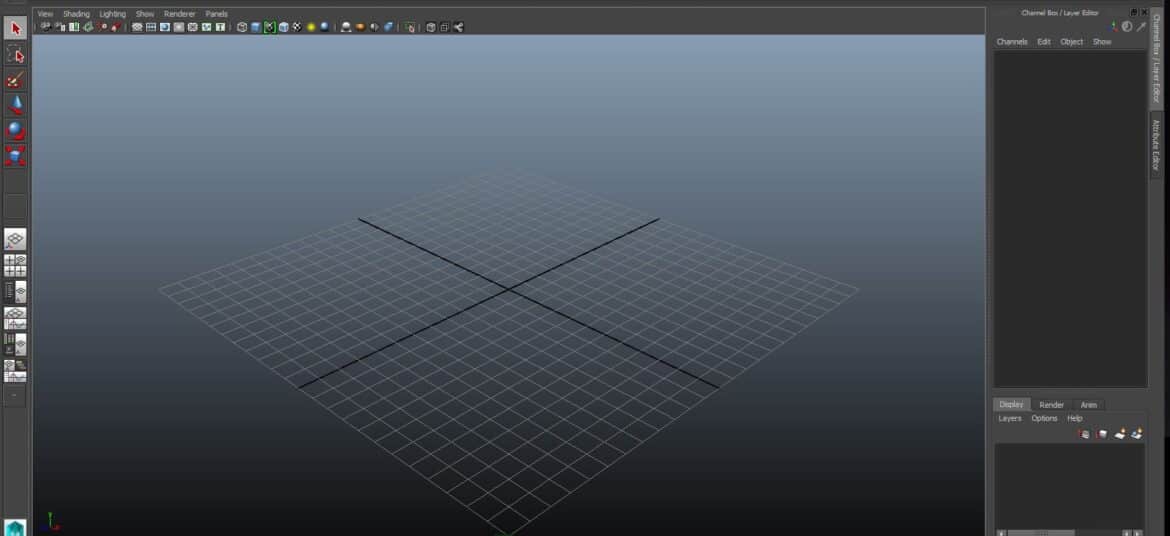Viewport: 1170px width, 536px height.
Task: Toggle Resolution Gate display
Action: pyautogui.click(x=164, y=27)
